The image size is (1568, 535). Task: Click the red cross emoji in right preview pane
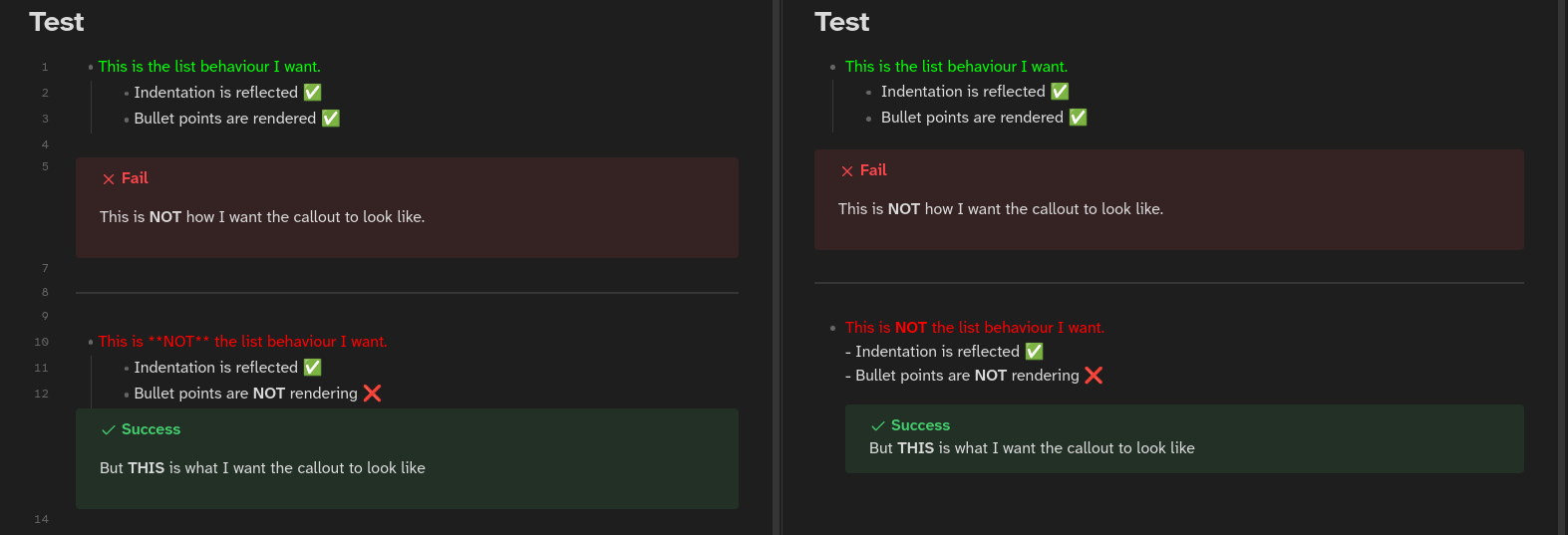pyautogui.click(x=1094, y=376)
